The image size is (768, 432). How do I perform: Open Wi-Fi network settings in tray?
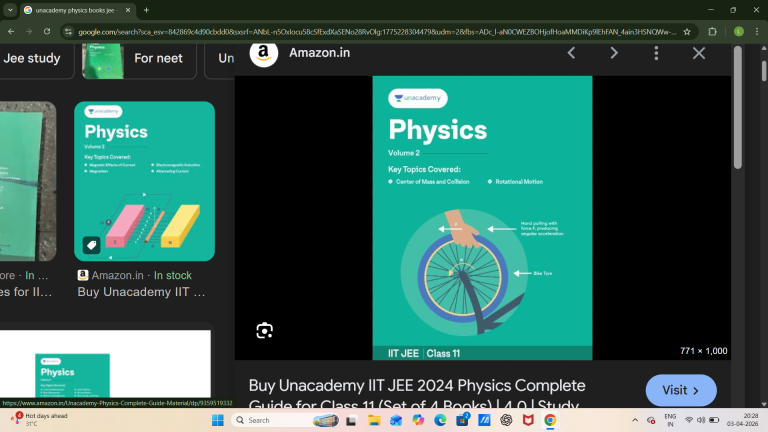tap(689, 420)
